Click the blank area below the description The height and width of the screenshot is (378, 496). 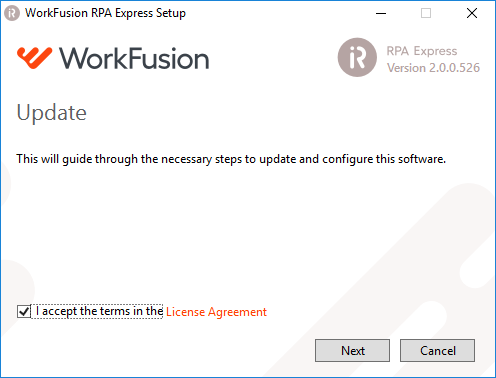pos(233,233)
